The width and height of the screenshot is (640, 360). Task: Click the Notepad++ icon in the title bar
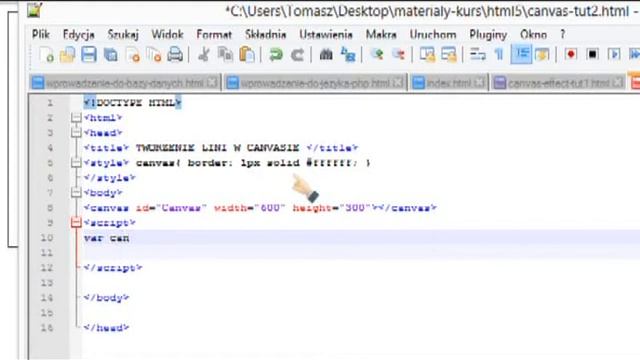click(x=35, y=10)
